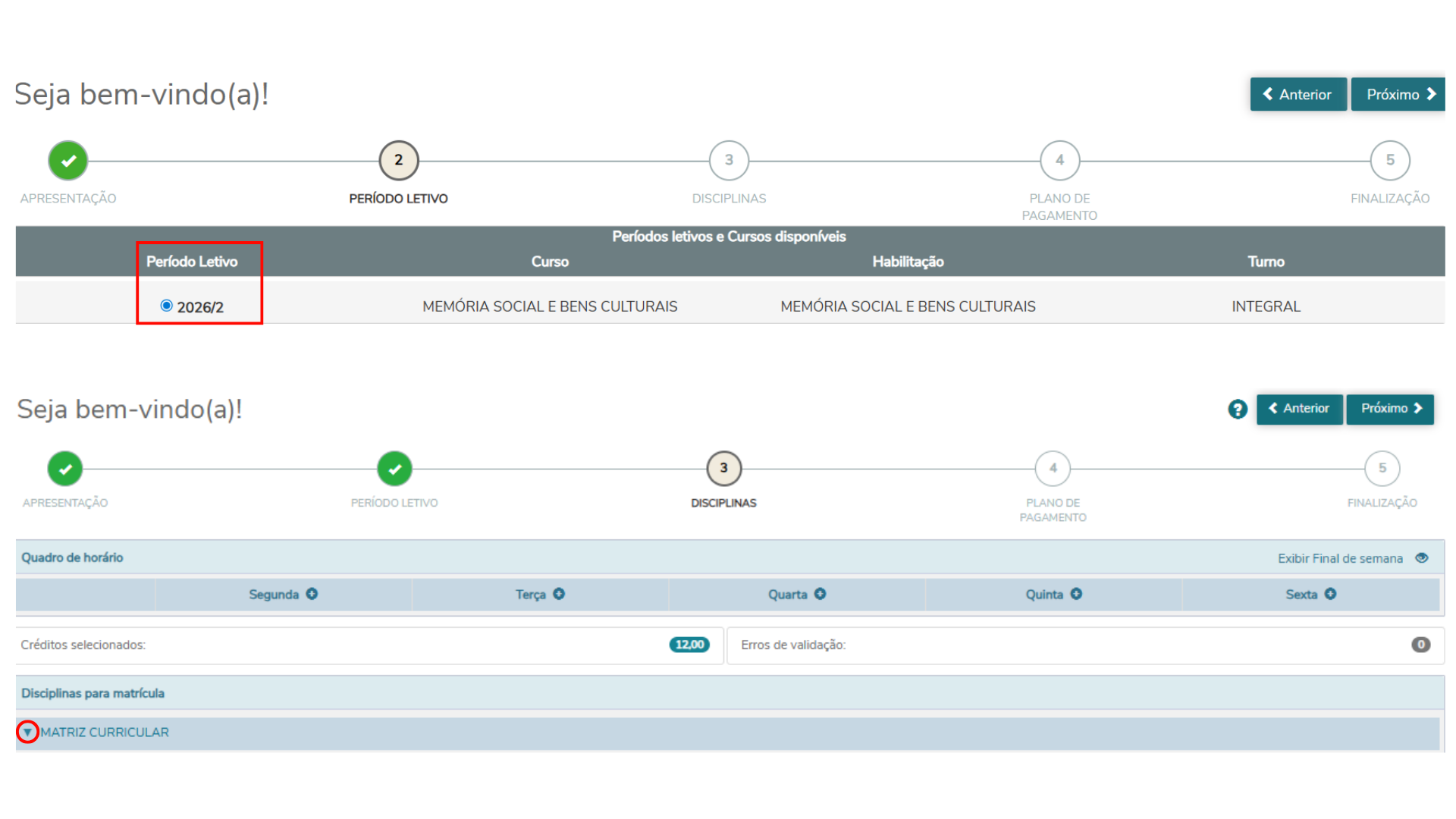Click the green Apresentação checkmark step in upper wizard
The image size is (1456, 819).
pyautogui.click(x=68, y=161)
